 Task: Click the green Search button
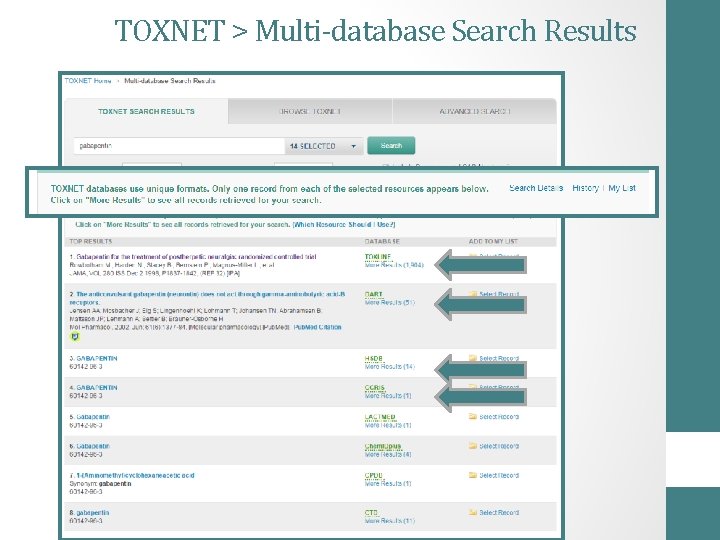(x=391, y=146)
